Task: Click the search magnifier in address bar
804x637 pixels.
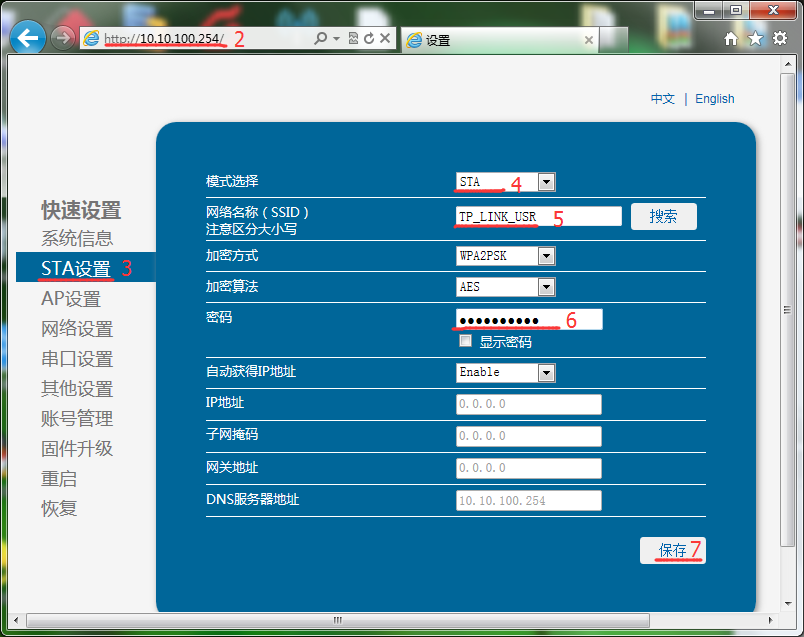Action: pyautogui.click(x=320, y=39)
